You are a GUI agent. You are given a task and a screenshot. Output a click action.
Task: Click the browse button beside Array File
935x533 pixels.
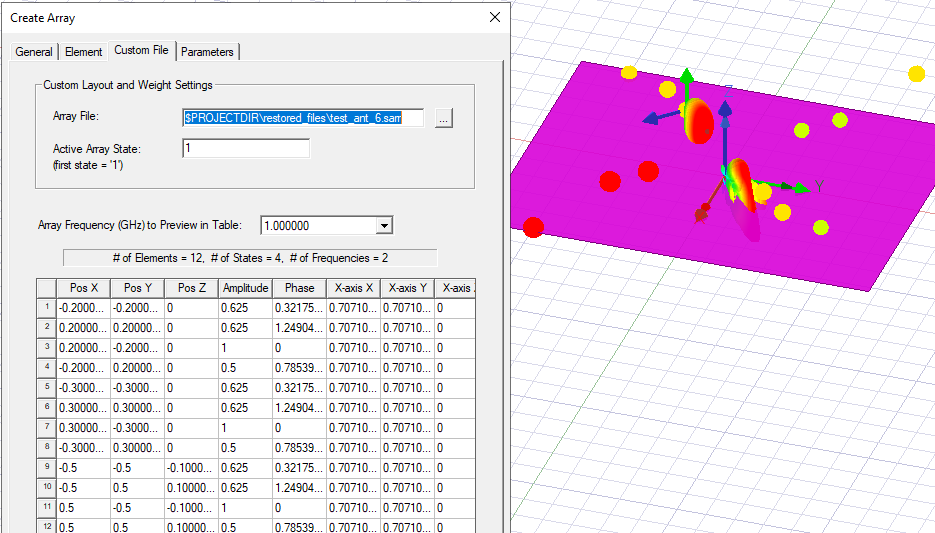pos(445,118)
